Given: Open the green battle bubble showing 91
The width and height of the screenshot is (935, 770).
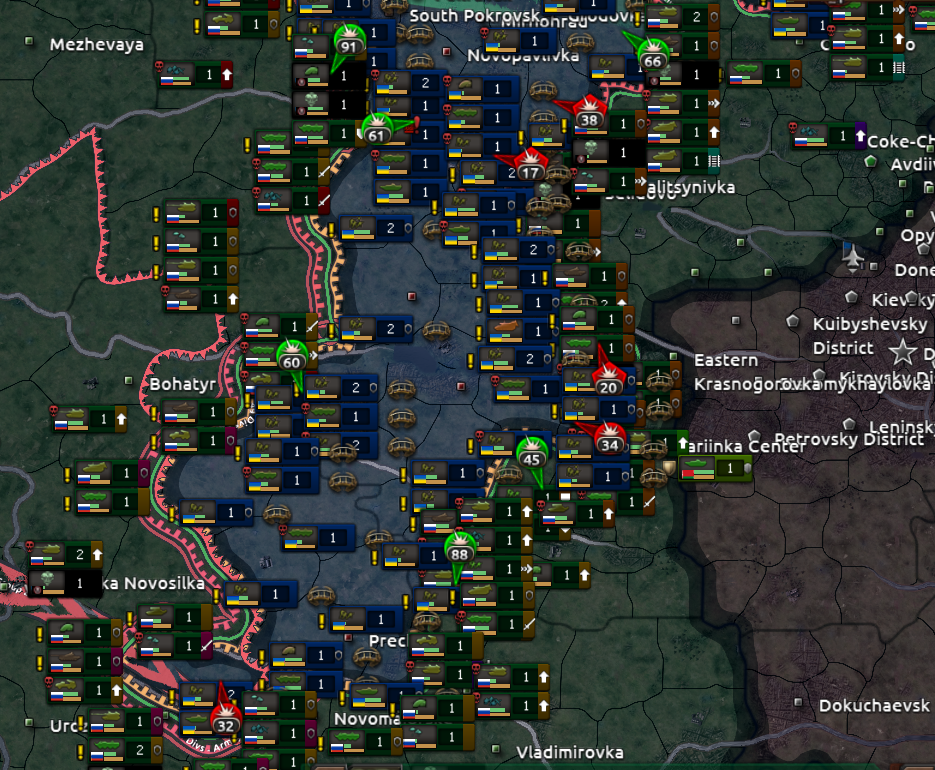Looking at the screenshot, I should (x=349, y=43).
